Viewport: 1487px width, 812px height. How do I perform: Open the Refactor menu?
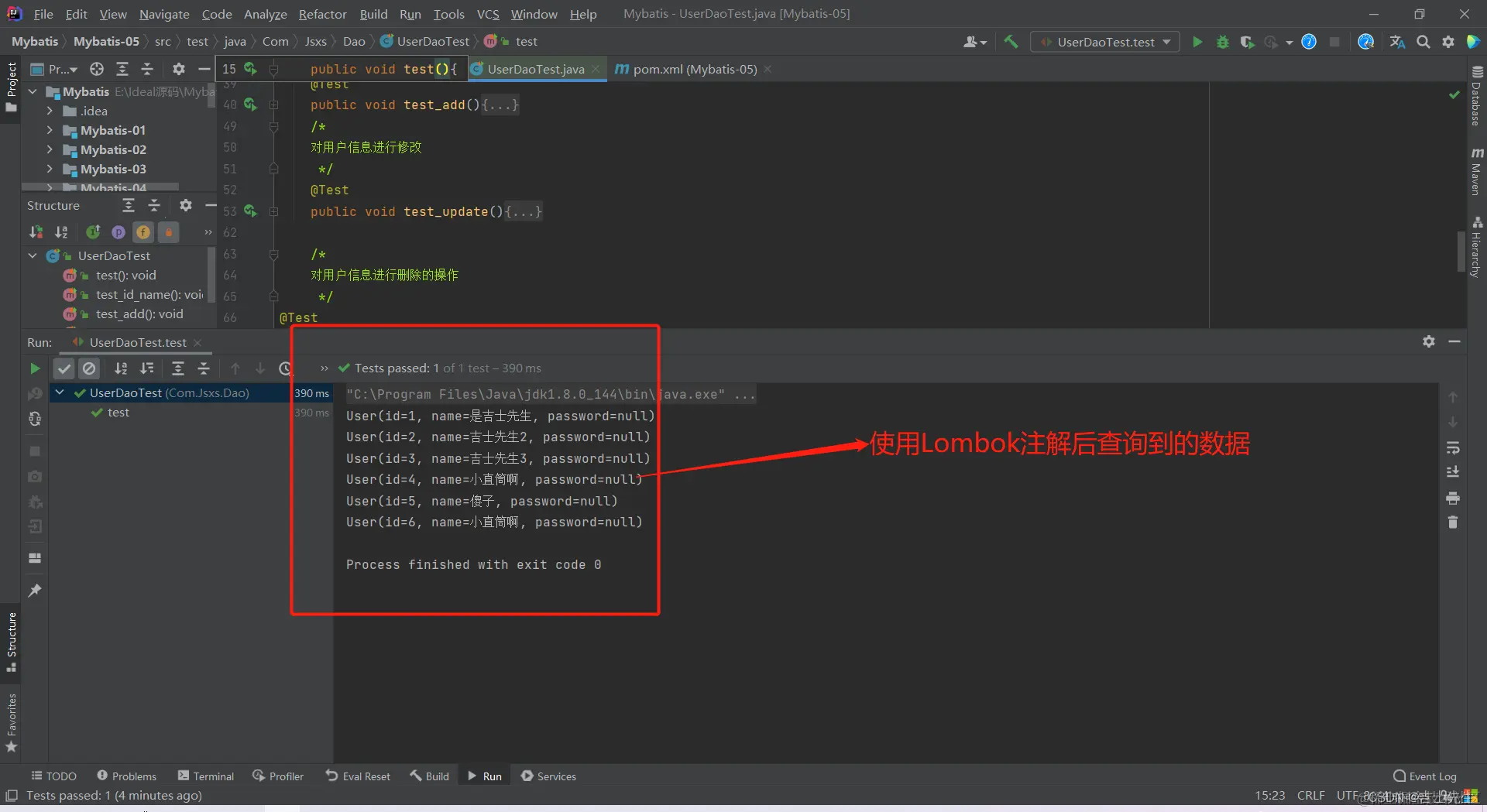(x=322, y=14)
